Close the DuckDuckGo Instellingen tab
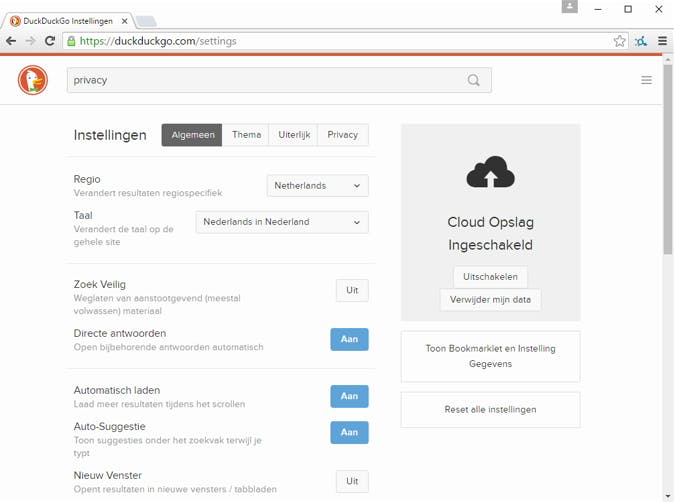This screenshot has width=674, height=502. point(124,21)
